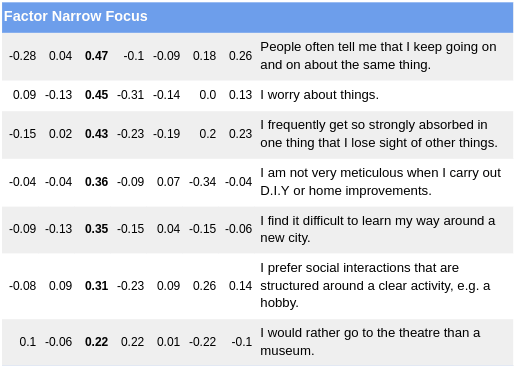Select the 0.0 value in worry row
This screenshot has width=520, height=366.
[208, 95]
